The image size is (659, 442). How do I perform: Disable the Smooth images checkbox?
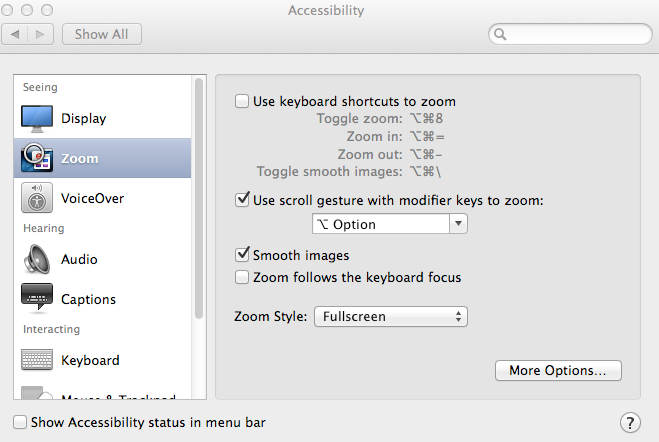(x=242, y=254)
